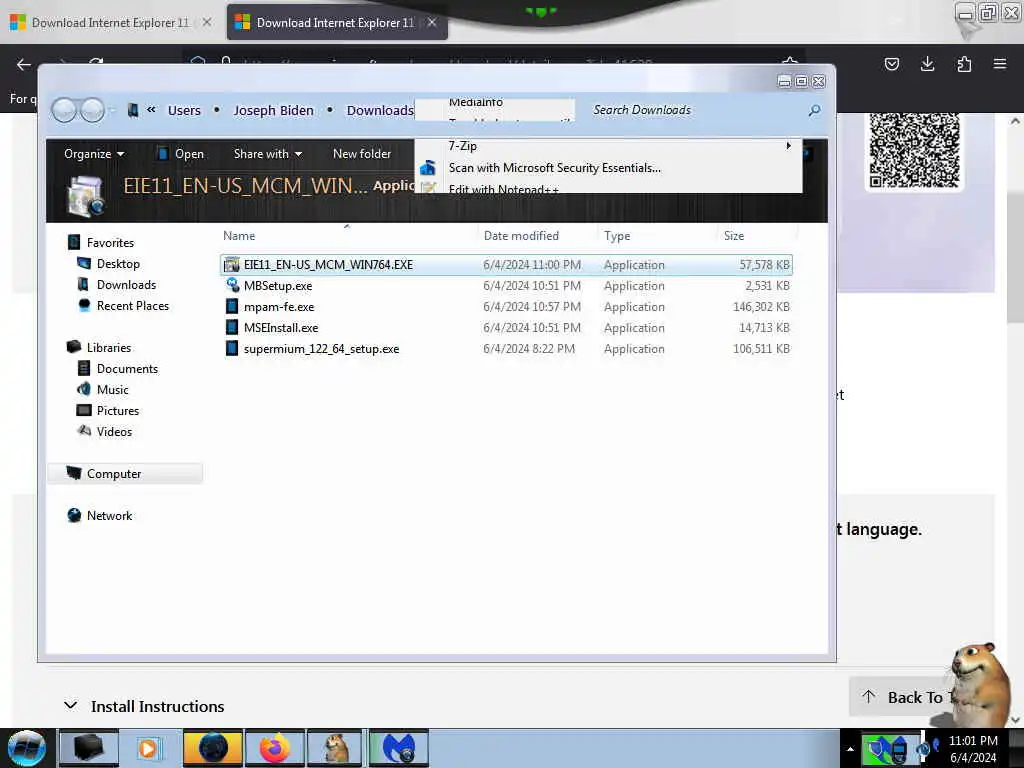The image size is (1024, 768).
Task: Open Windows Explorer taskbar icon
Action: coord(88,748)
